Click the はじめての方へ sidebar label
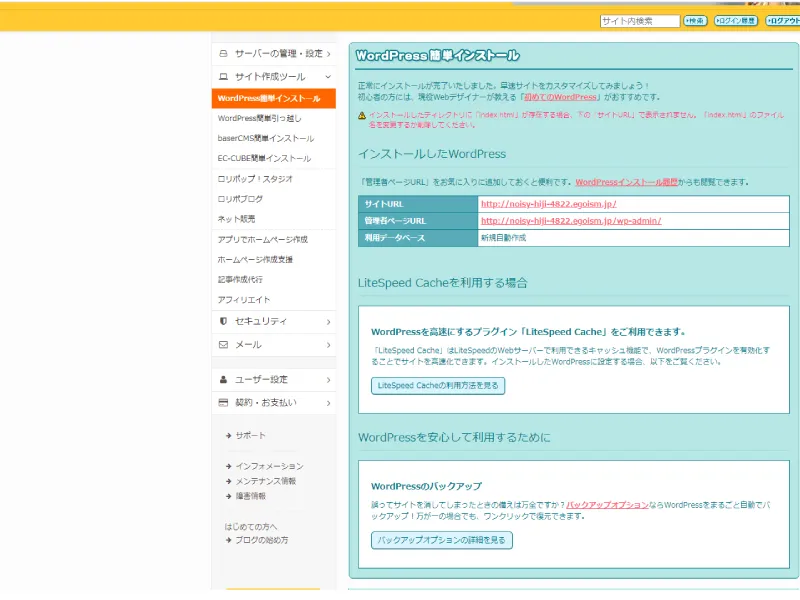This screenshot has height=600, width=800. pyautogui.click(x=251, y=527)
